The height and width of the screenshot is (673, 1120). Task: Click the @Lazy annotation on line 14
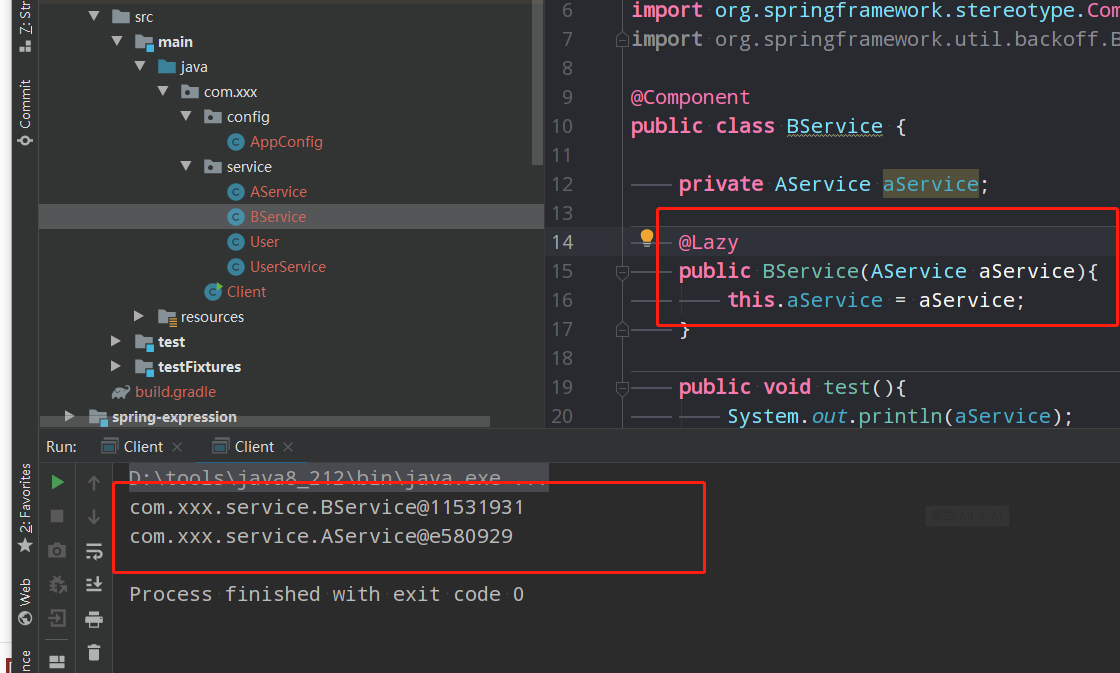pos(709,242)
